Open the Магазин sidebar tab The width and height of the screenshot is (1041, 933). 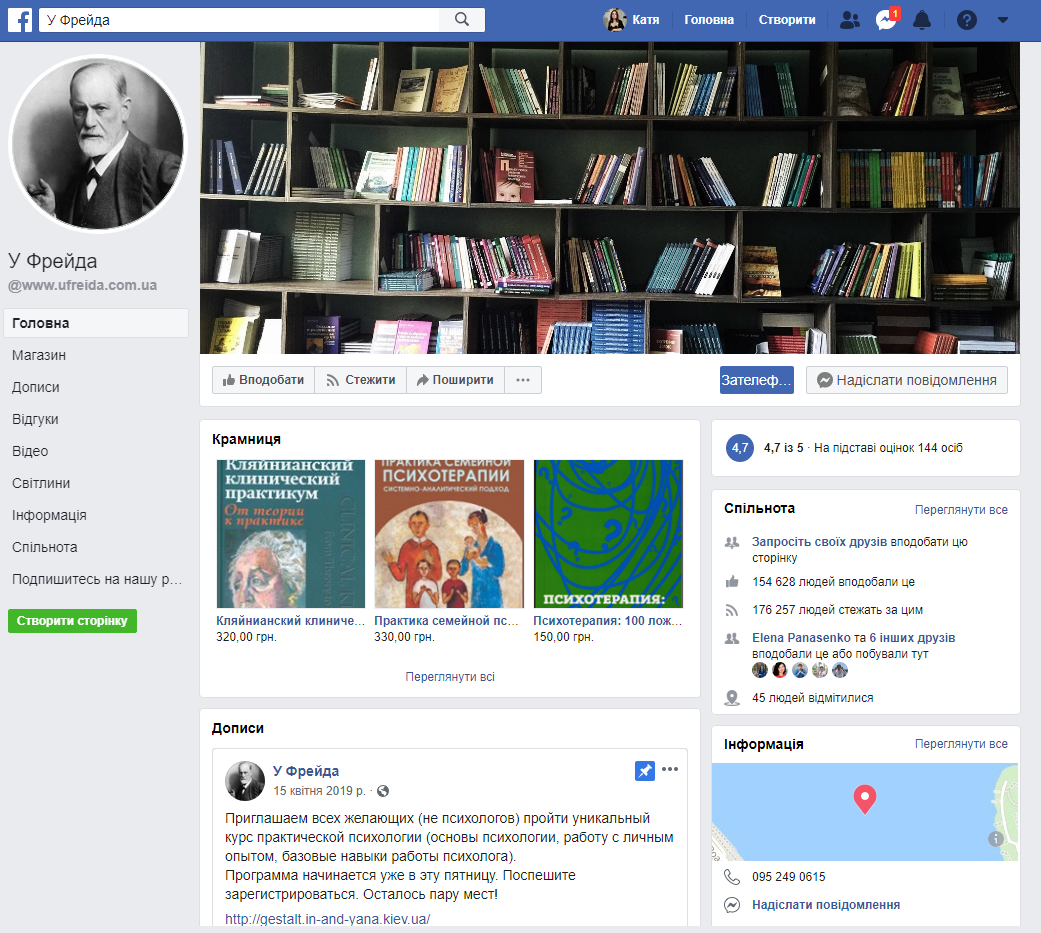(x=39, y=355)
